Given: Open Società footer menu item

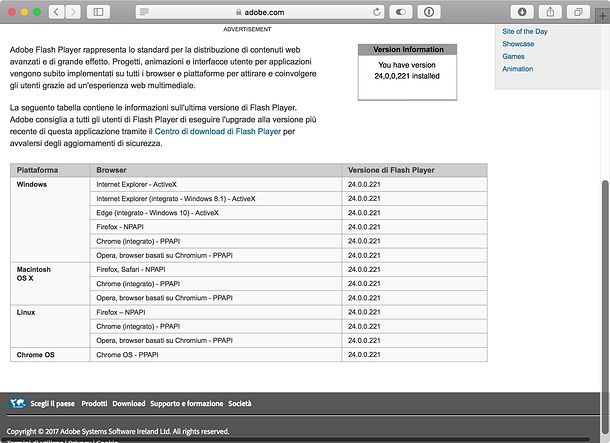Looking at the screenshot, I should pyautogui.click(x=240, y=404).
